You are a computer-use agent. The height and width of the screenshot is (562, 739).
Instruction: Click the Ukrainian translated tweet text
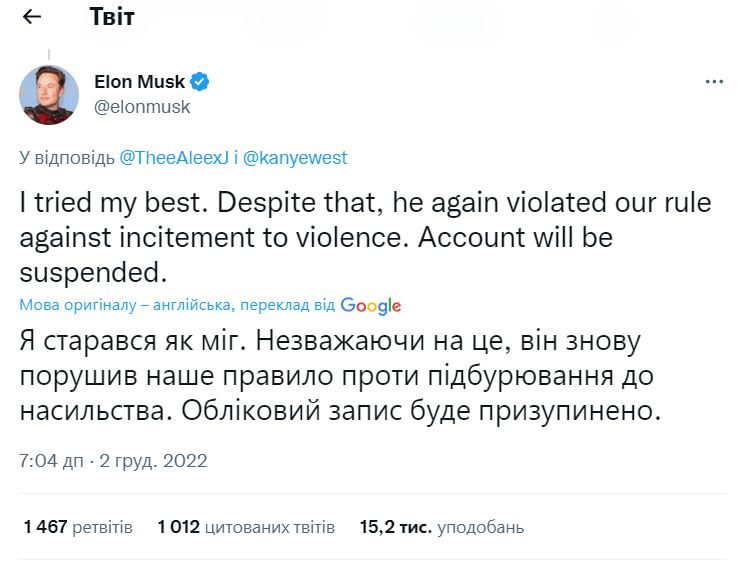[340, 376]
